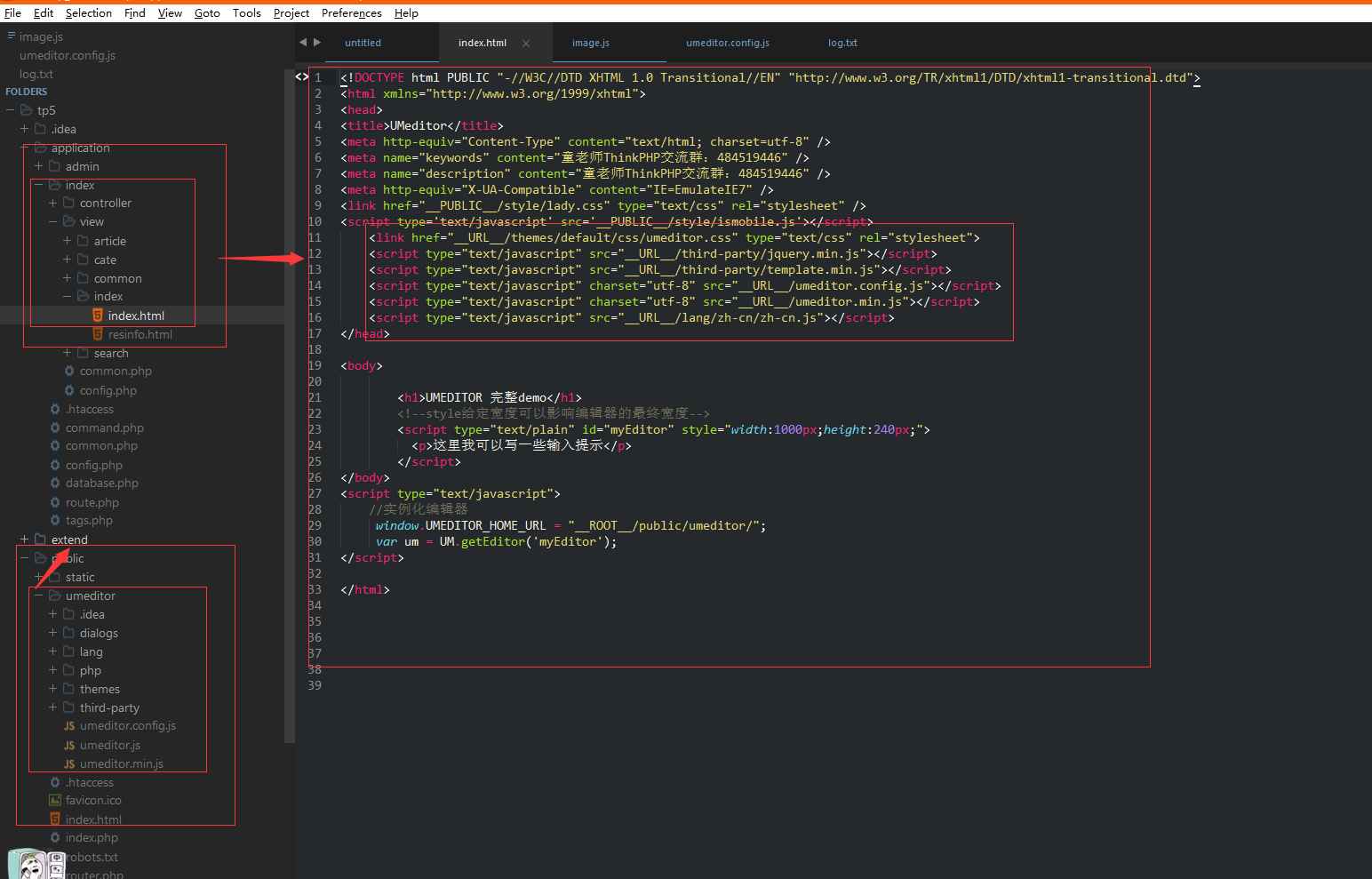
Task: Click the sidebar vertical scrollbar
Action: coord(289,405)
